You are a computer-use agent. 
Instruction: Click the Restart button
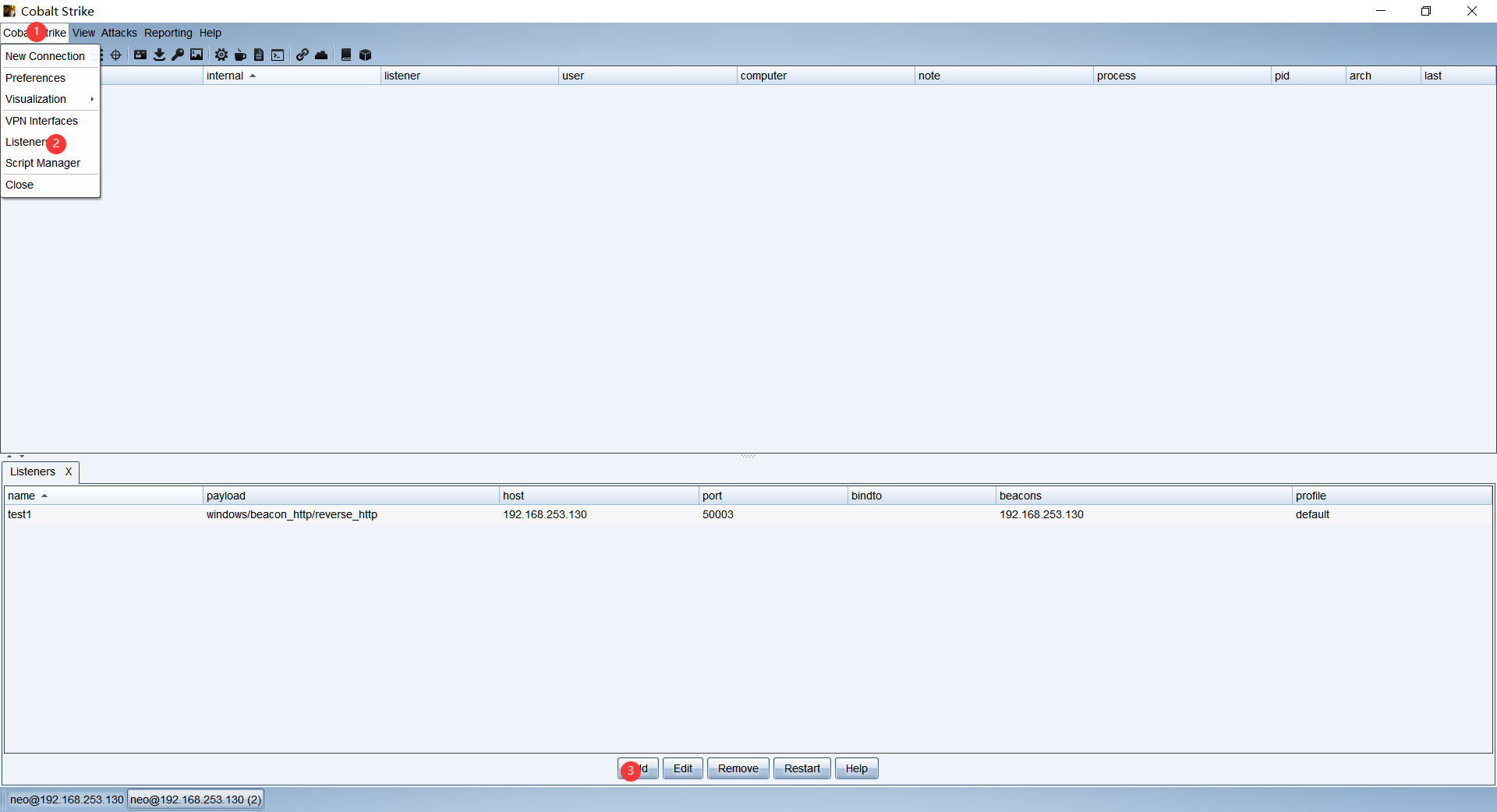pyautogui.click(x=802, y=768)
